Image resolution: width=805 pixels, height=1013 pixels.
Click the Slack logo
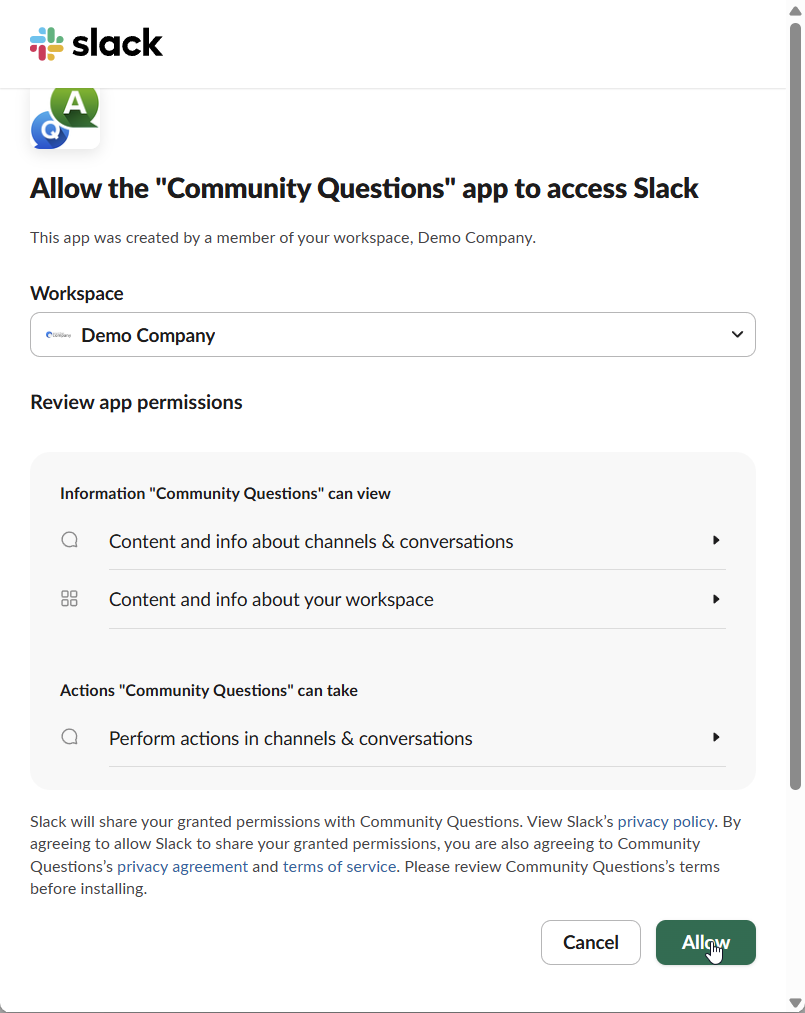pyautogui.click(x=96, y=43)
